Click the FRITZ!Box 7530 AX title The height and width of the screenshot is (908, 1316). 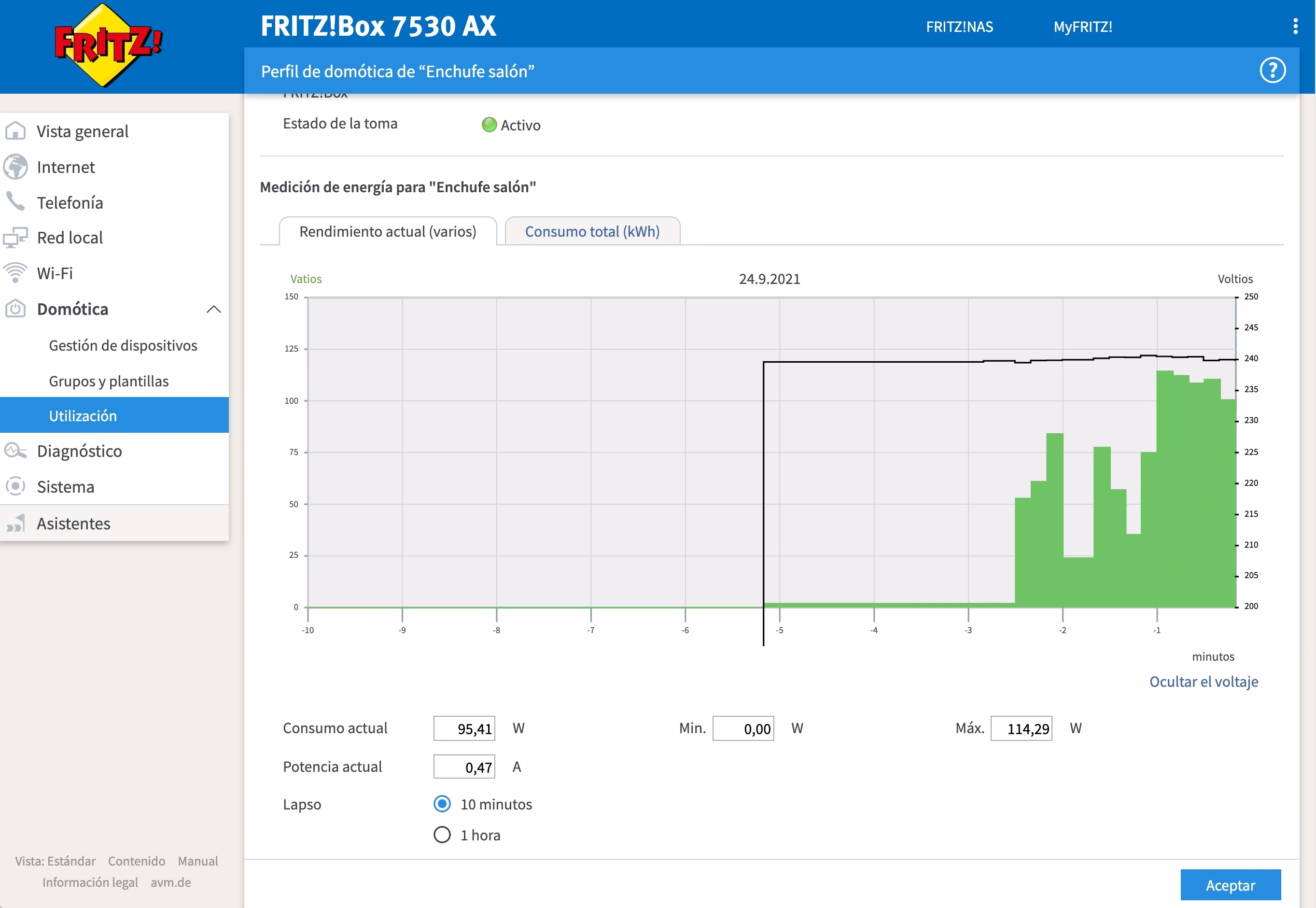pos(378,26)
